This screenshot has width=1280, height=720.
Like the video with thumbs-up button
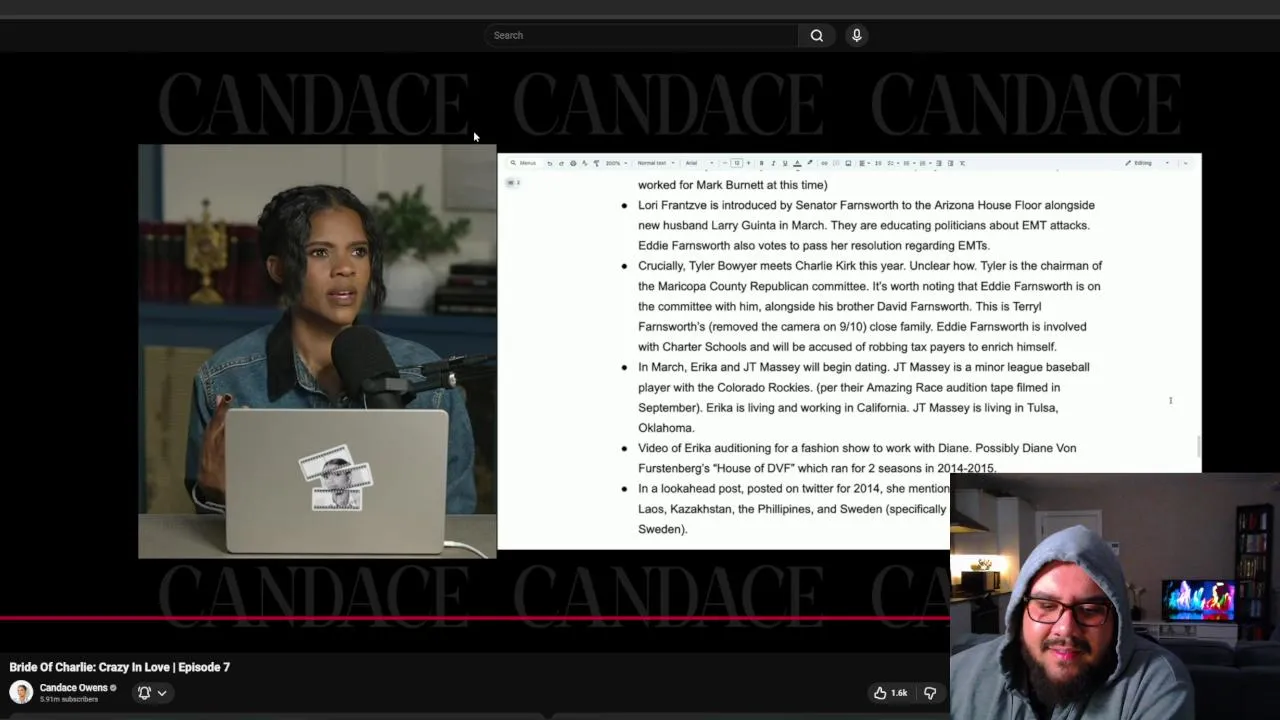[891, 693]
